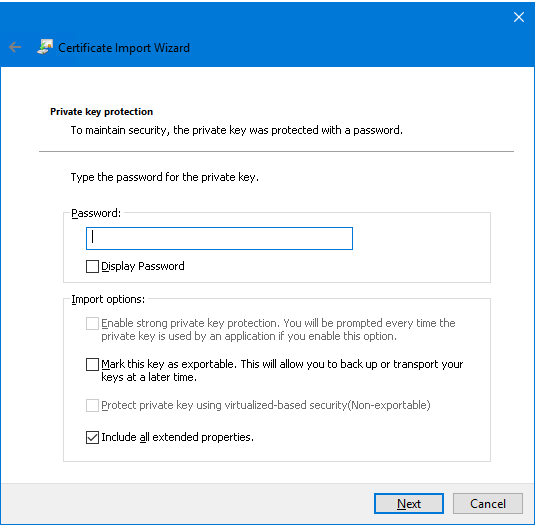Abort the import with the Cancel button

pyautogui.click(x=488, y=504)
